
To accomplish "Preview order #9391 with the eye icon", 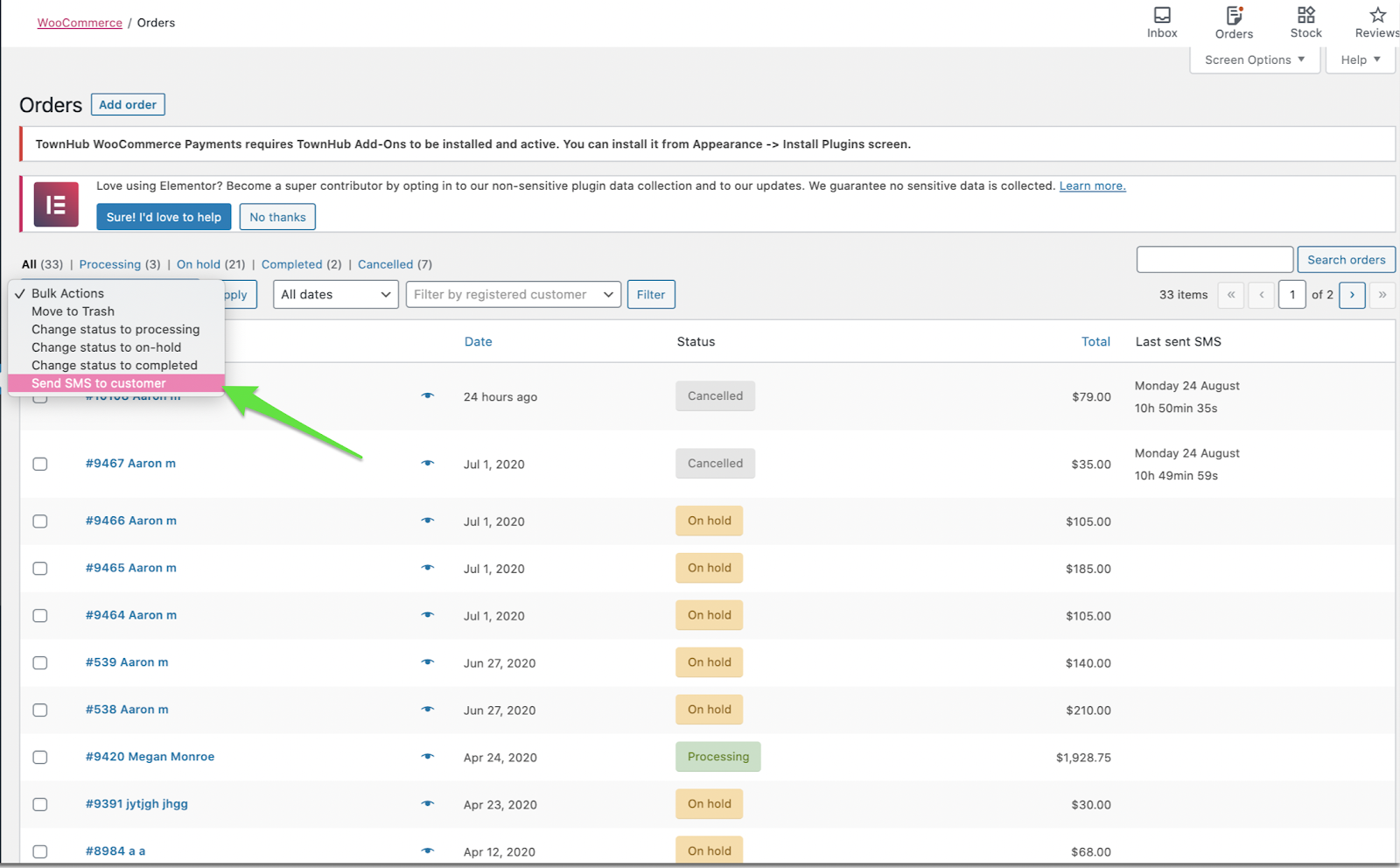I will (428, 804).
